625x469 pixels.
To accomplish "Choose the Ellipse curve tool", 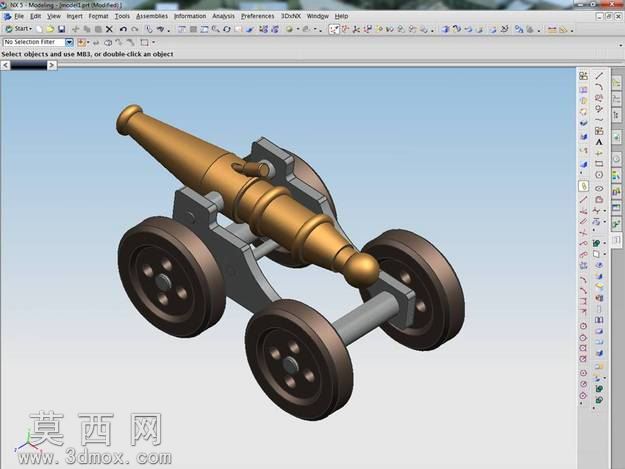I will click(x=599, y=188).
